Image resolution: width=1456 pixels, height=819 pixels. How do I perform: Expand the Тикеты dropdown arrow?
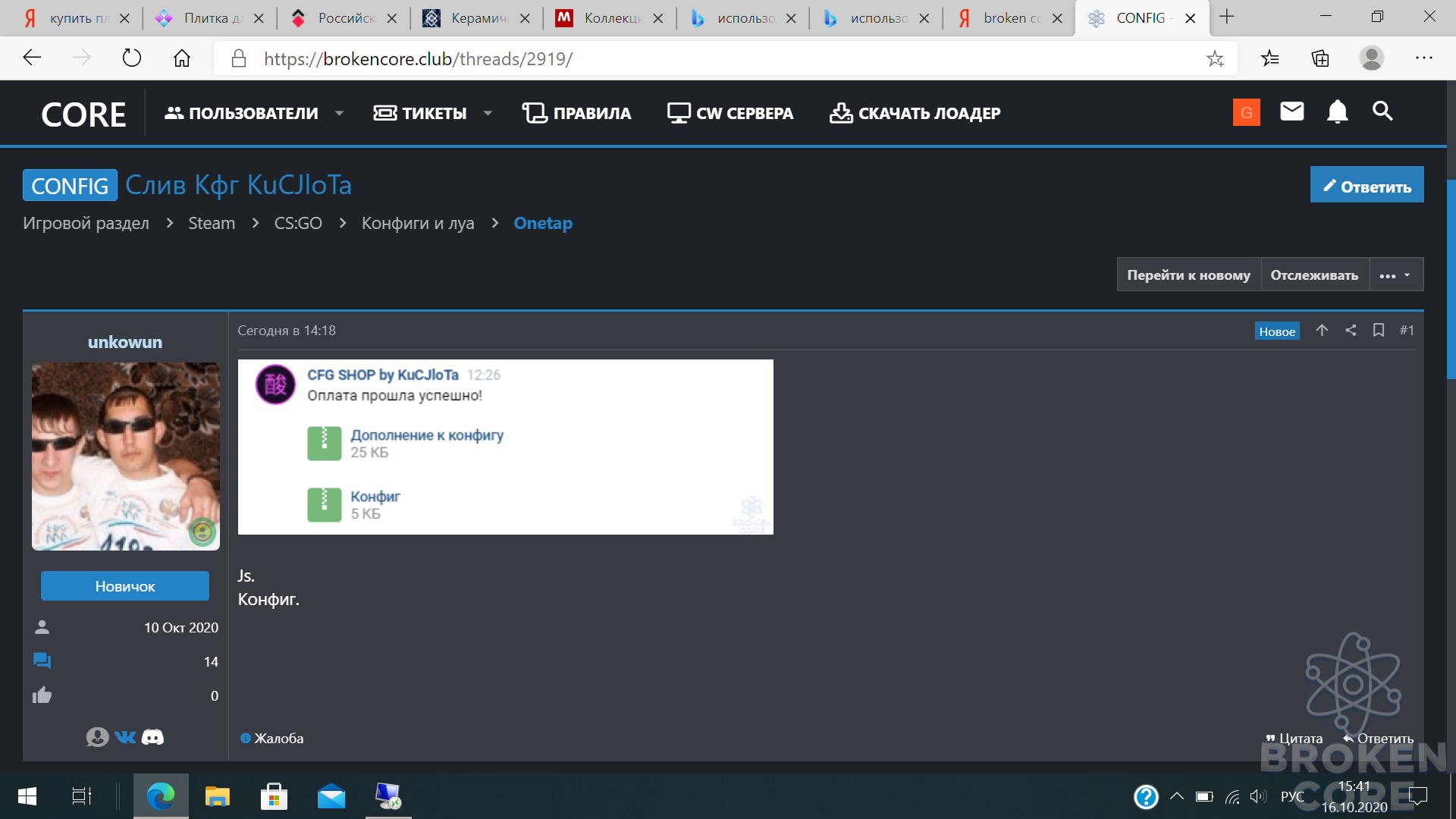(488, 113)
